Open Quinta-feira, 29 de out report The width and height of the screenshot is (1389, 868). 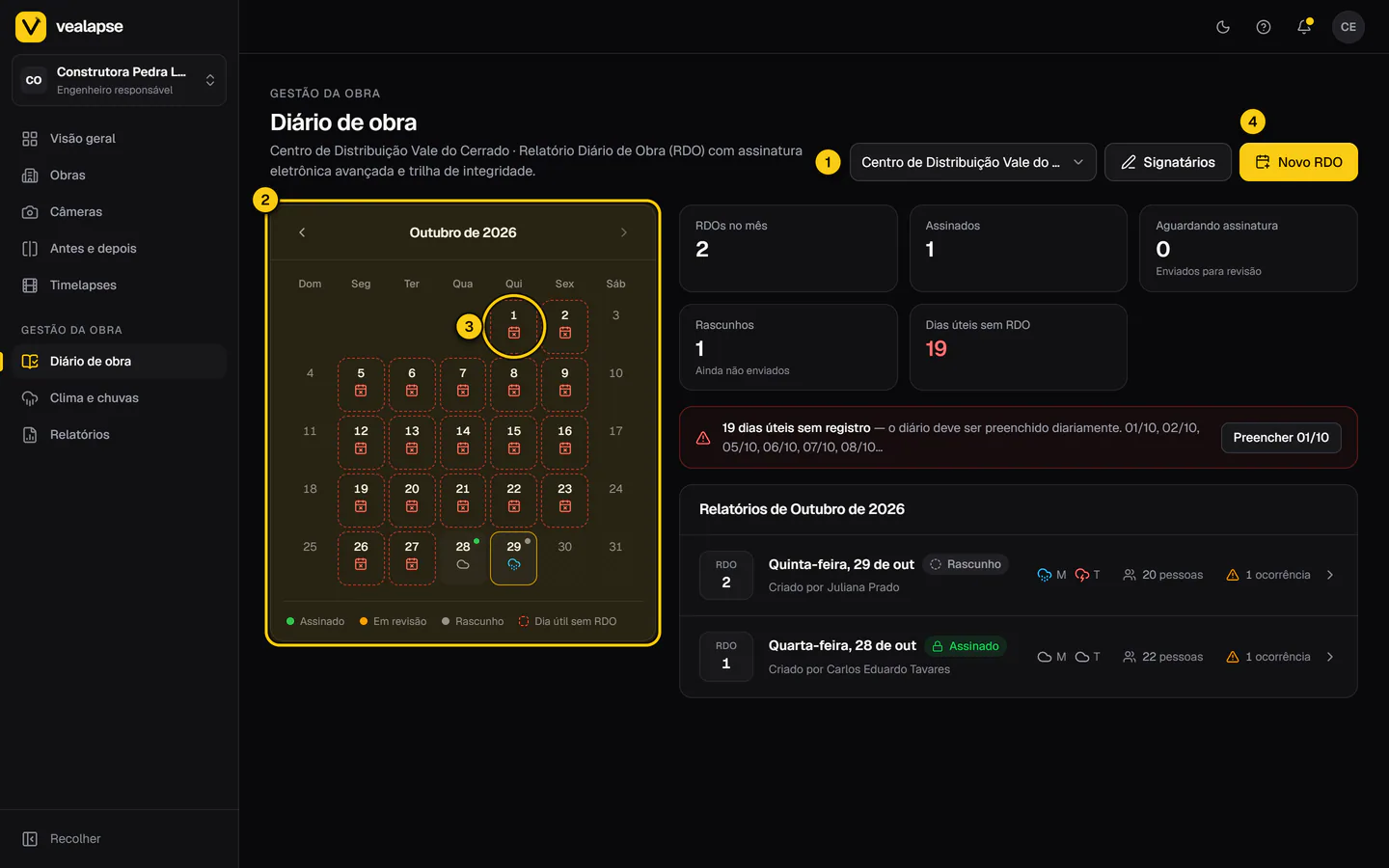[1019, 576]
